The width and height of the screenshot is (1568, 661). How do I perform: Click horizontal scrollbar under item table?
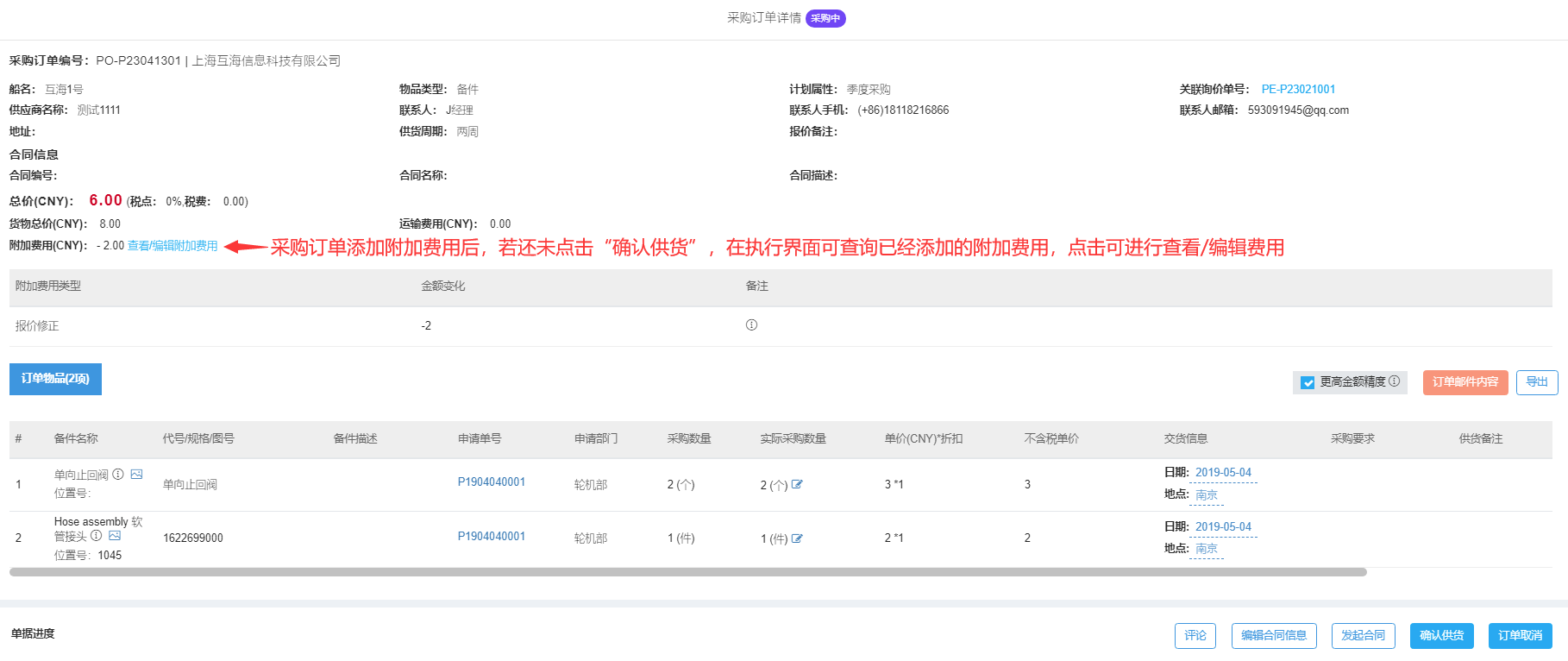[687, 572]
